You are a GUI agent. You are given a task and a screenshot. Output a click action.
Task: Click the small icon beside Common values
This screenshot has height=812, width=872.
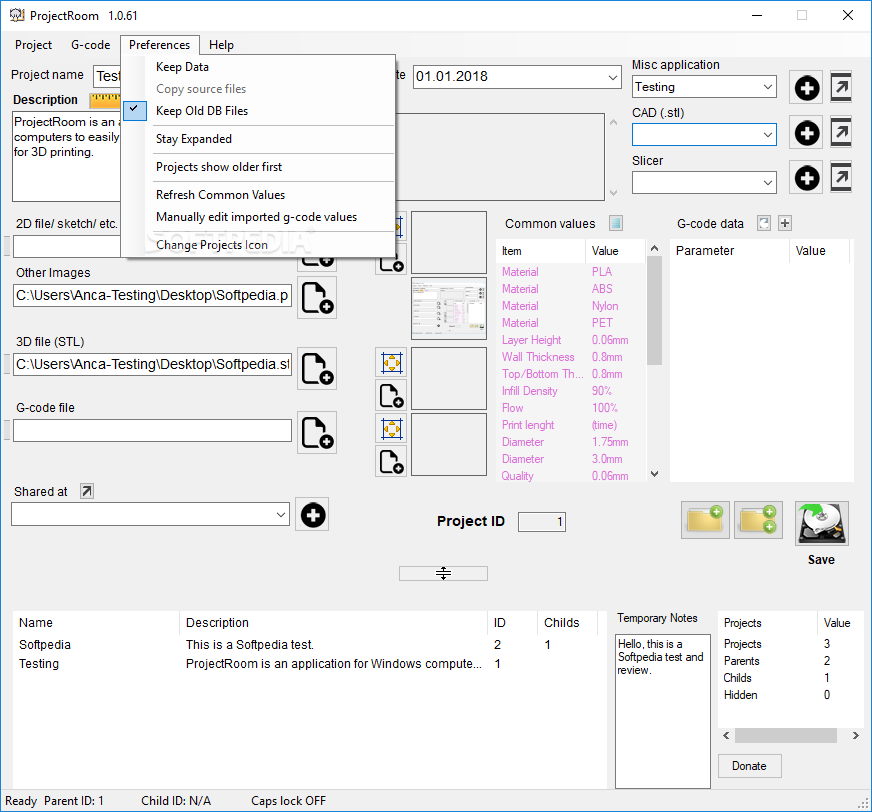[615, 223]
